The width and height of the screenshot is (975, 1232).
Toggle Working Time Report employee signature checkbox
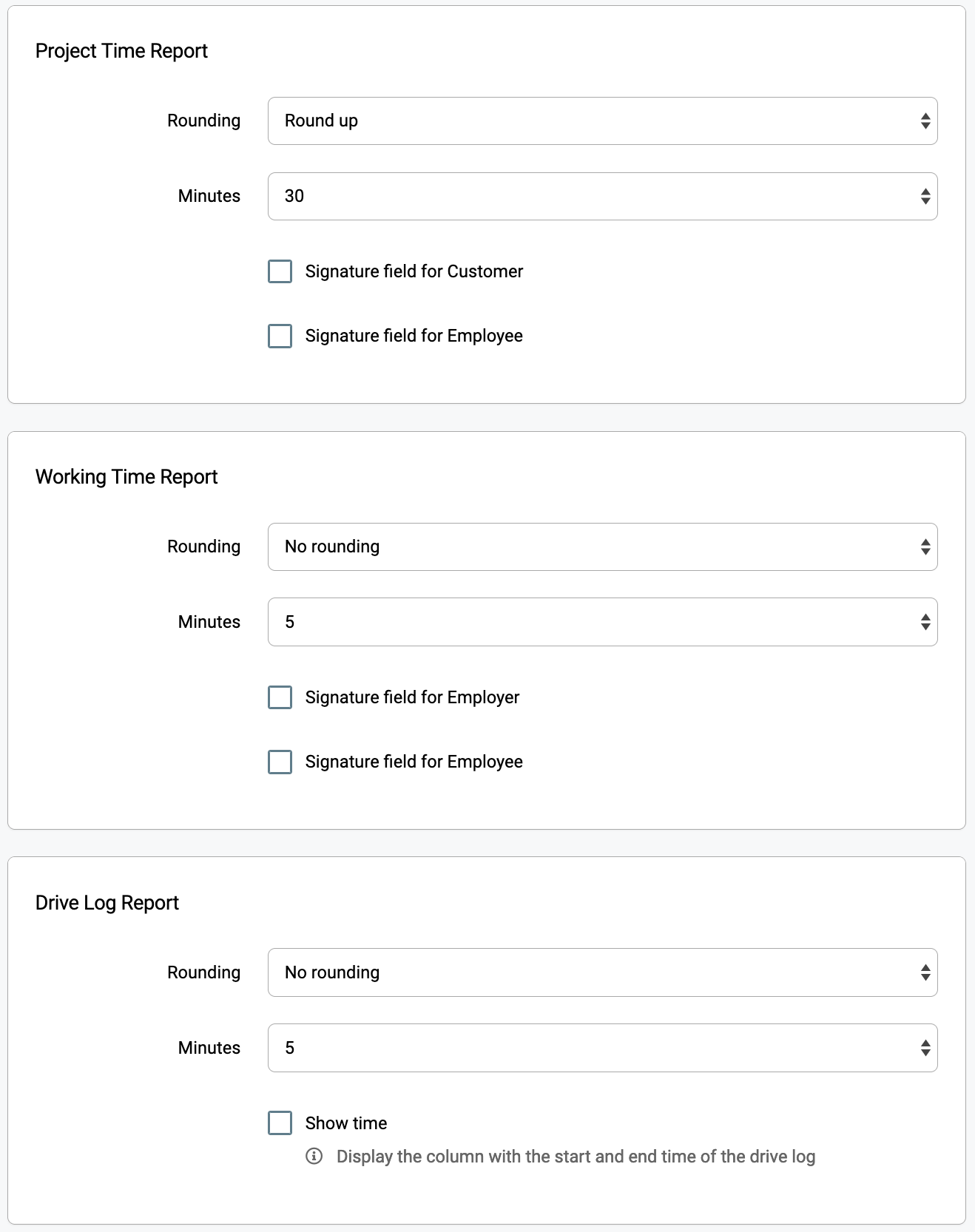click(x=280, y=762)
